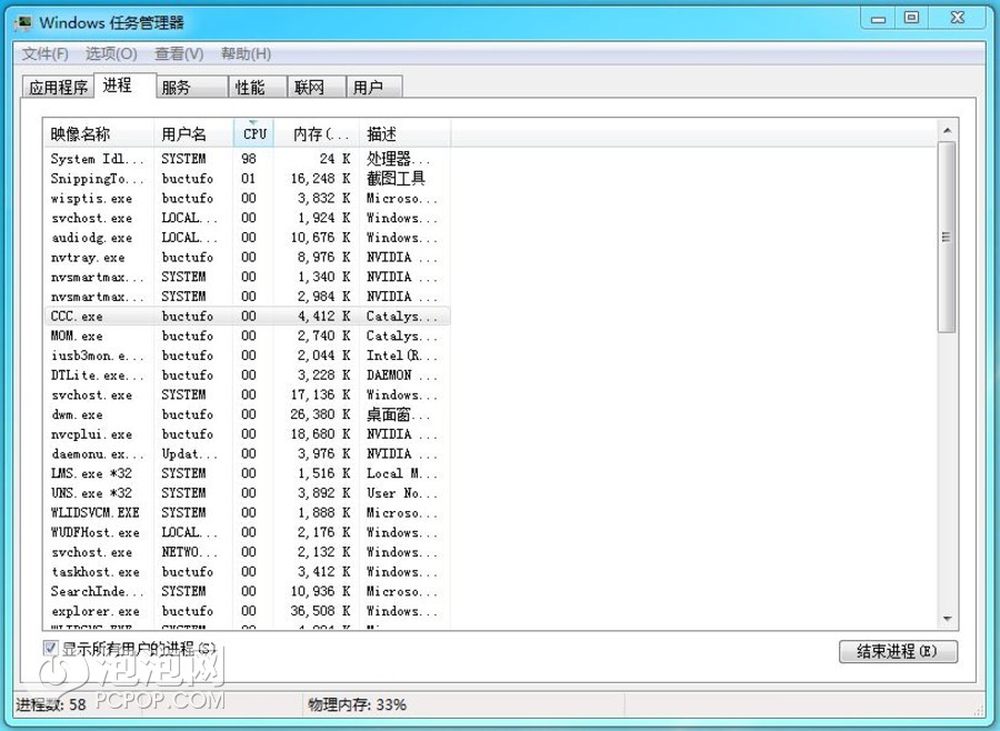Screen dimensions: 1000x731
Task: Open the 选项(O) menu
Action: 111,54
